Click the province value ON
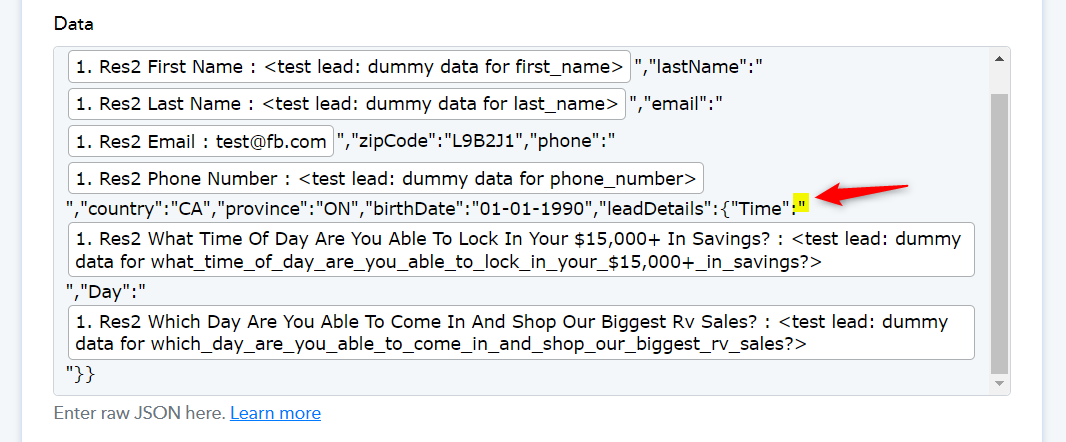Image resolution: width=1066 pixels, height=442 pixels. tap(336, 208)
